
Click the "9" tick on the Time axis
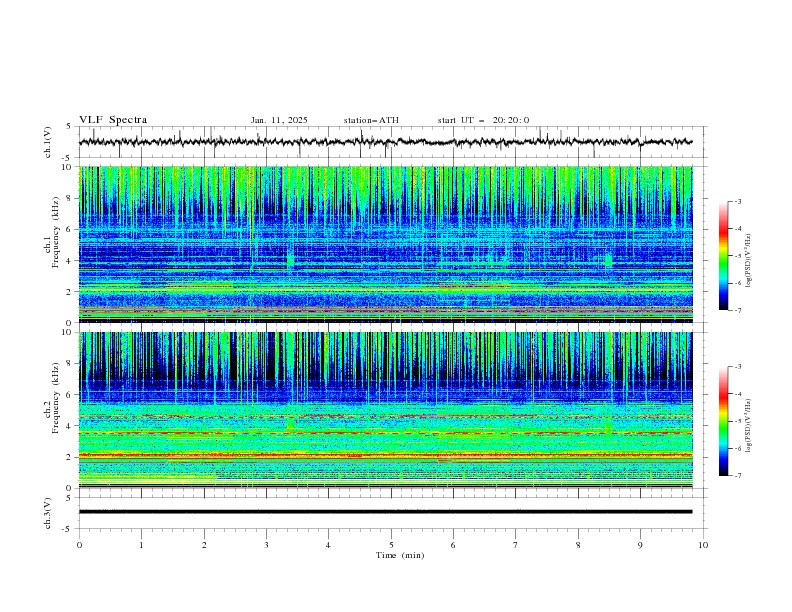(x=640, y=545)
